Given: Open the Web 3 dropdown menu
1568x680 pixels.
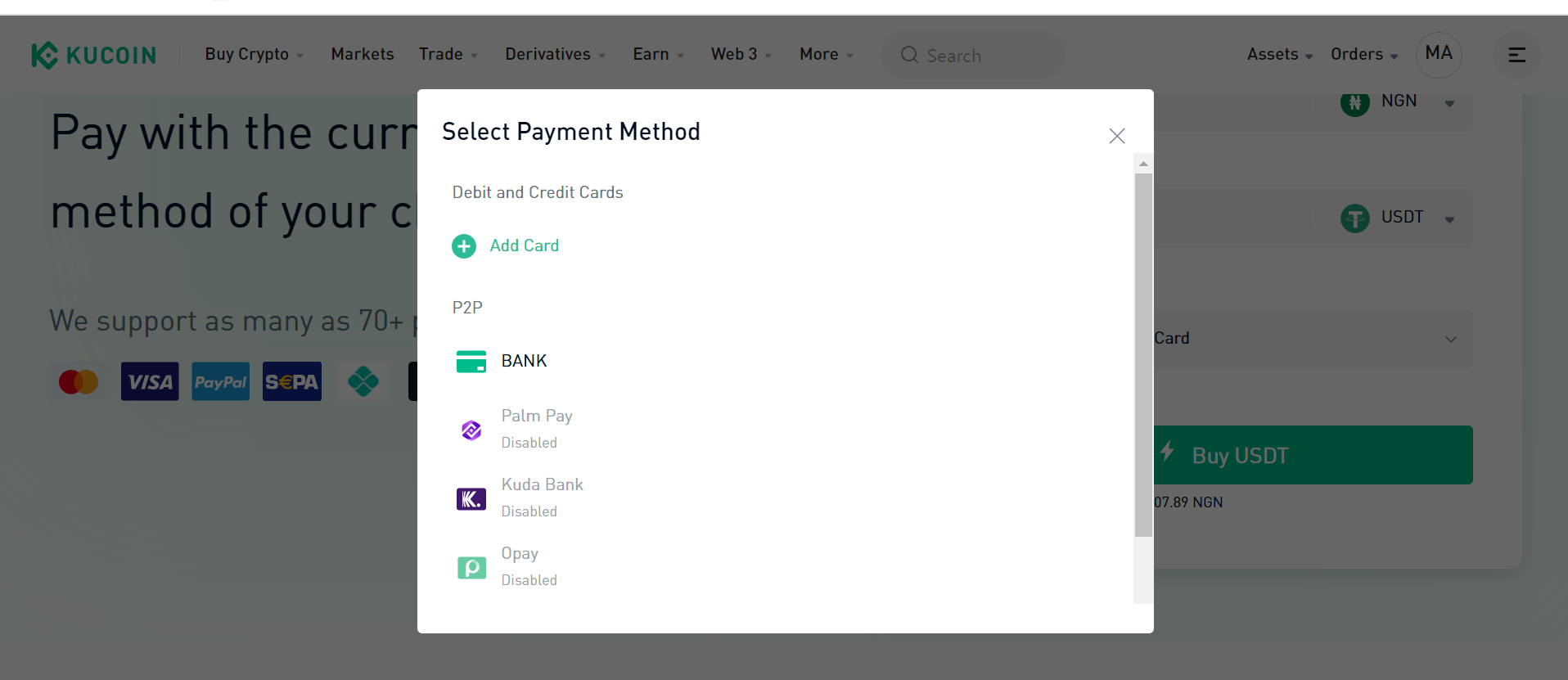Looking at the screenshot, I should (x=741, y=55).
